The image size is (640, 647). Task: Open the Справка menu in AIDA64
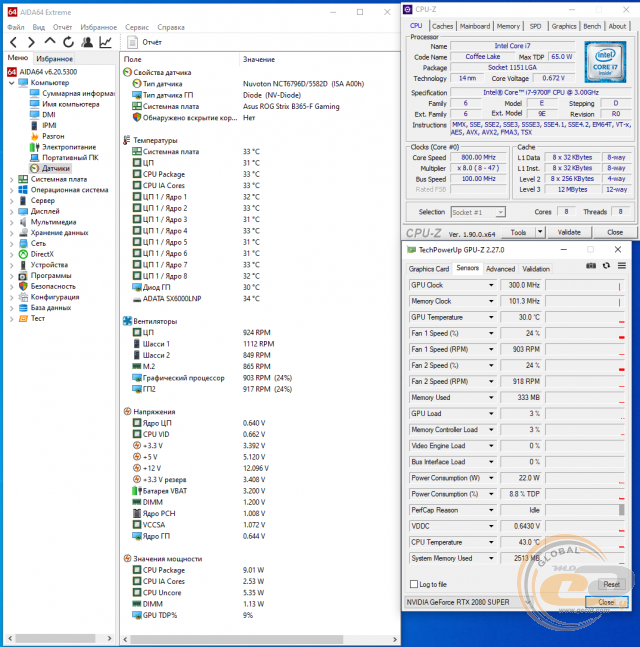(x=171, y=27)
